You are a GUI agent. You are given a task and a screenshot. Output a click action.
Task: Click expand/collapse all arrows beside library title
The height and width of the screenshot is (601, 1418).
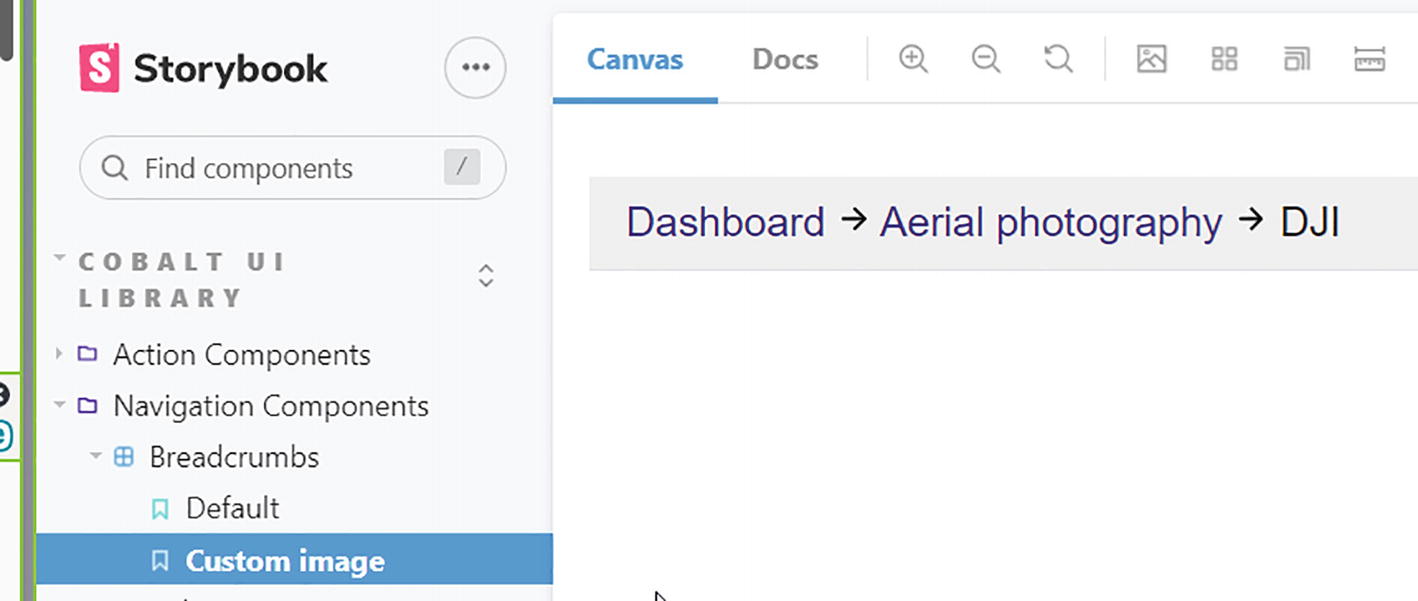coord(486,276)
